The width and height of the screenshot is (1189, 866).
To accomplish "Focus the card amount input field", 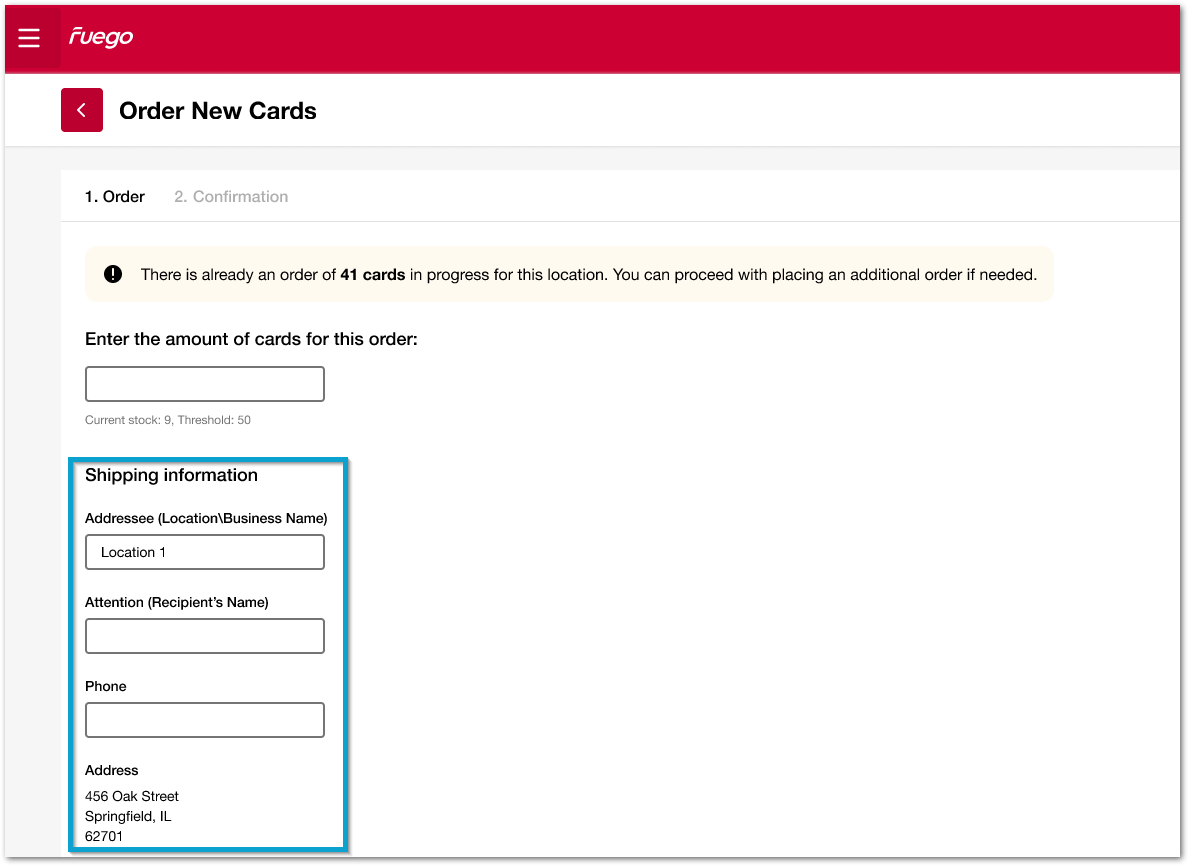I will [x=205, y=384].
